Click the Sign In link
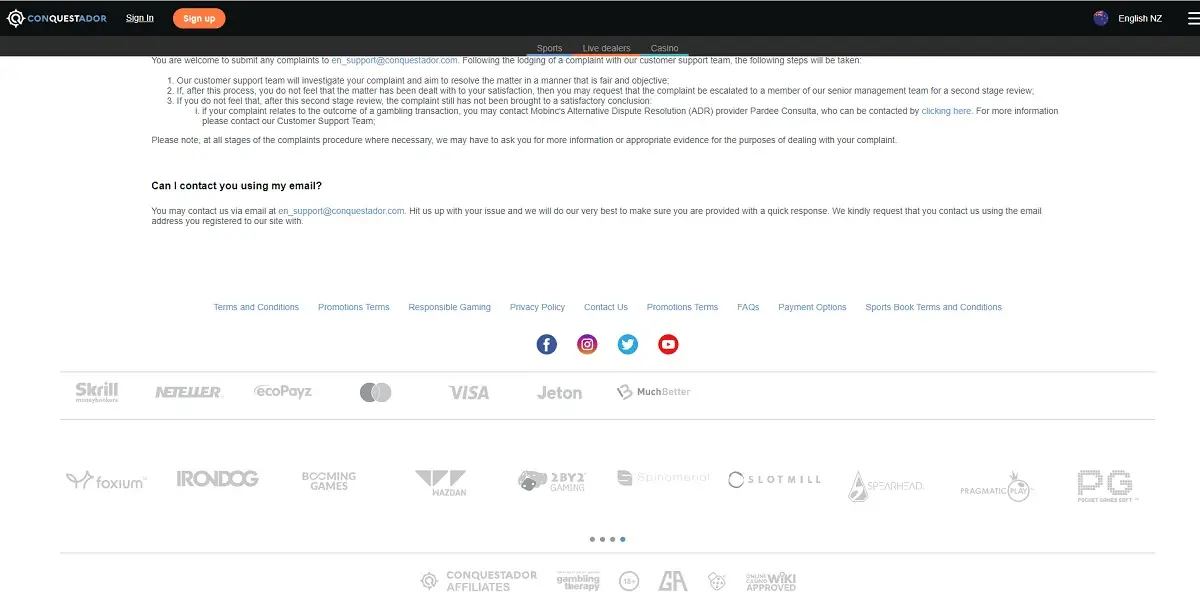 [140, 18]
